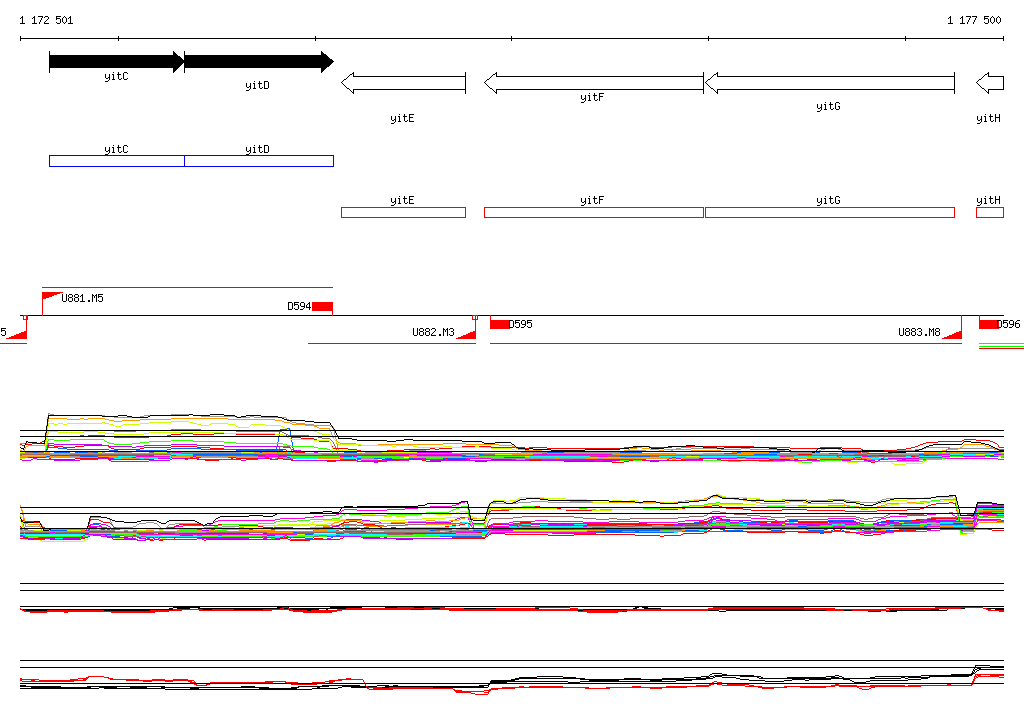
Task: Click the D595 red block marker
Action: click(x=500, y=324)
